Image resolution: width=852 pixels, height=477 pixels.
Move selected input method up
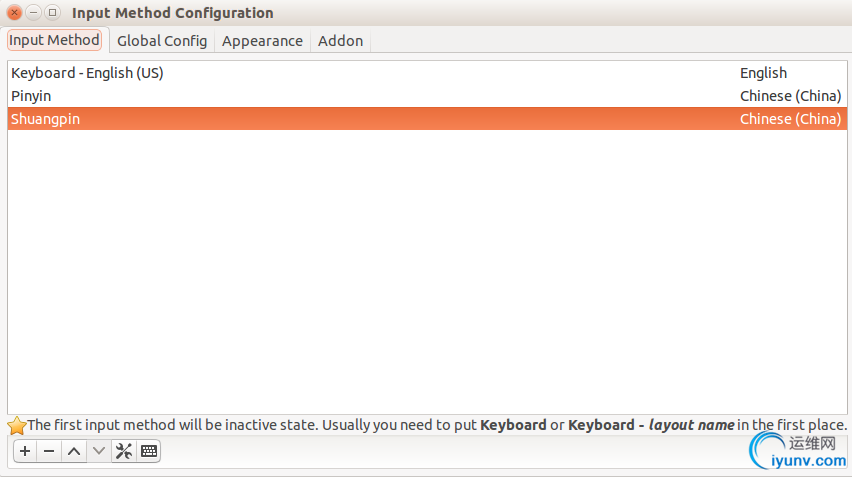(x=74, y=451)
